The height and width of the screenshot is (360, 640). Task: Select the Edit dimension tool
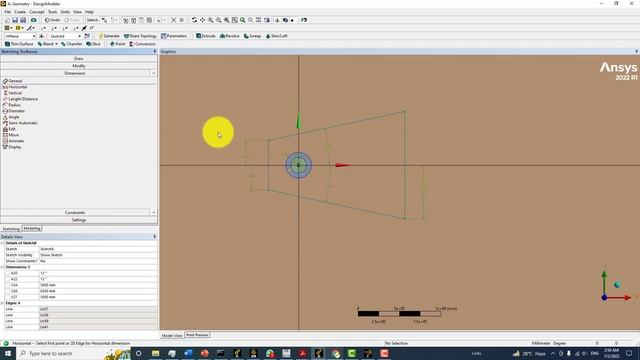pos(9,129)
